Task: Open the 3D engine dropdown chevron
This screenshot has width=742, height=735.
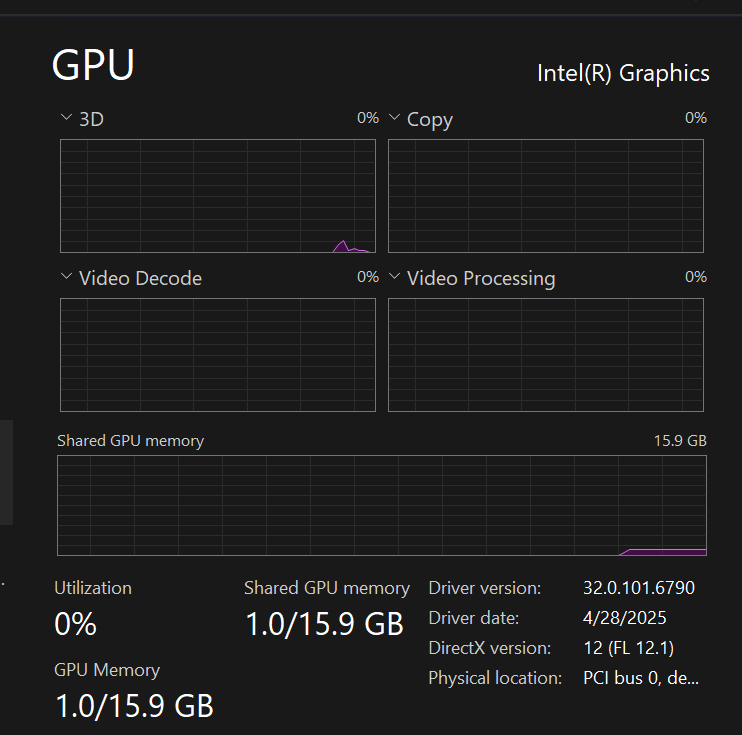Action: tap(66, 118)
